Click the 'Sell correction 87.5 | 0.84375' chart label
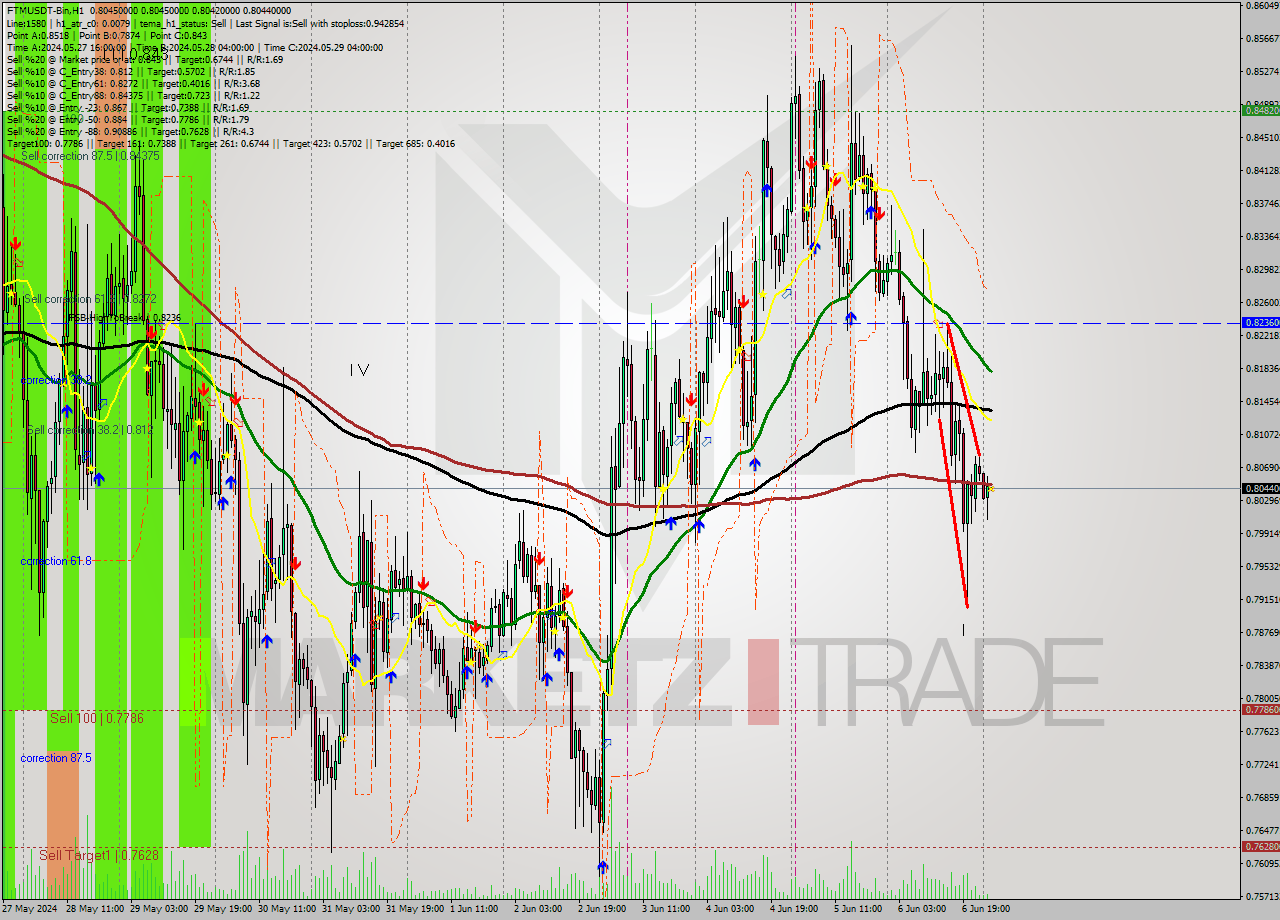The image size is (1280, 920). [x=90, y=156]
